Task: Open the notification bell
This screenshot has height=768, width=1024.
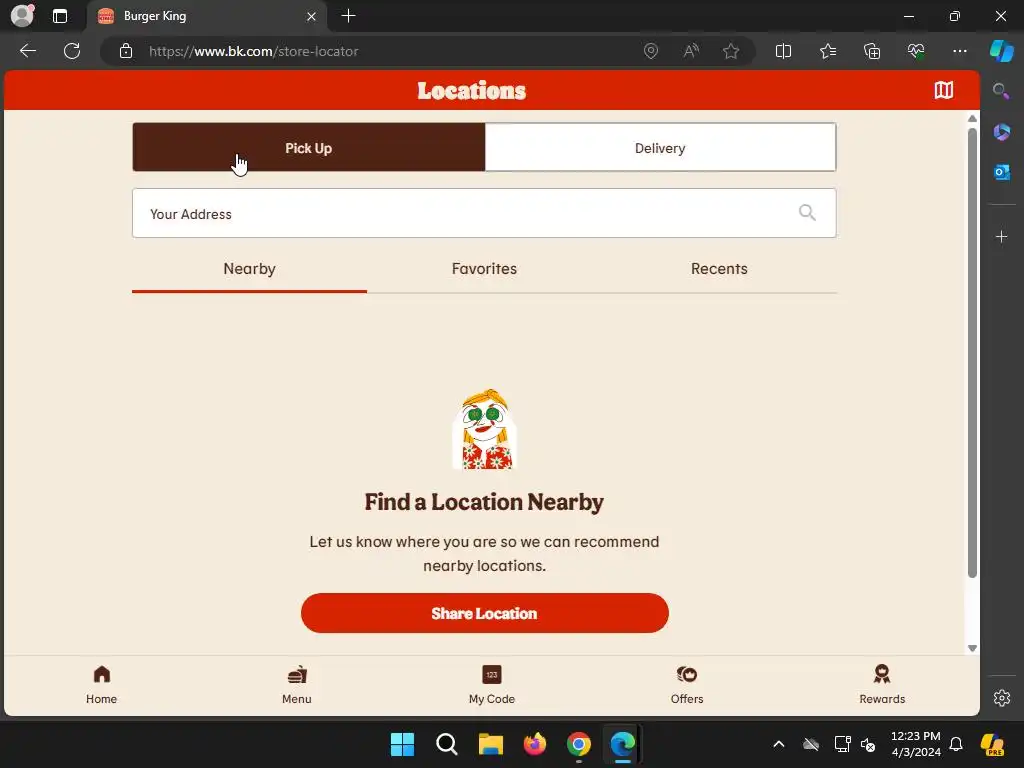Action: [x=956, y=744]
